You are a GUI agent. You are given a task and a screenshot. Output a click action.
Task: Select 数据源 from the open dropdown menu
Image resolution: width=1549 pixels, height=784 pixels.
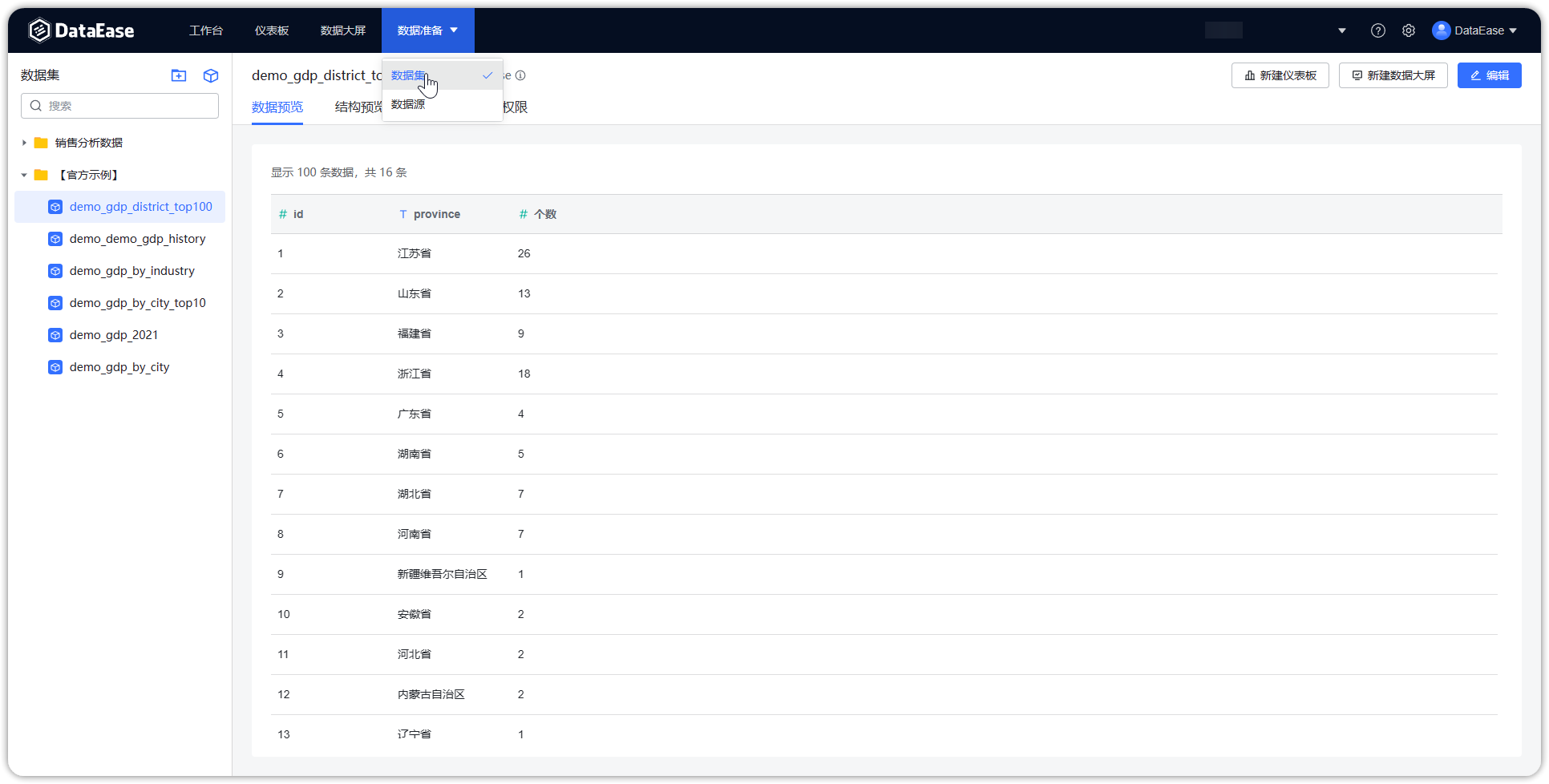407,103
